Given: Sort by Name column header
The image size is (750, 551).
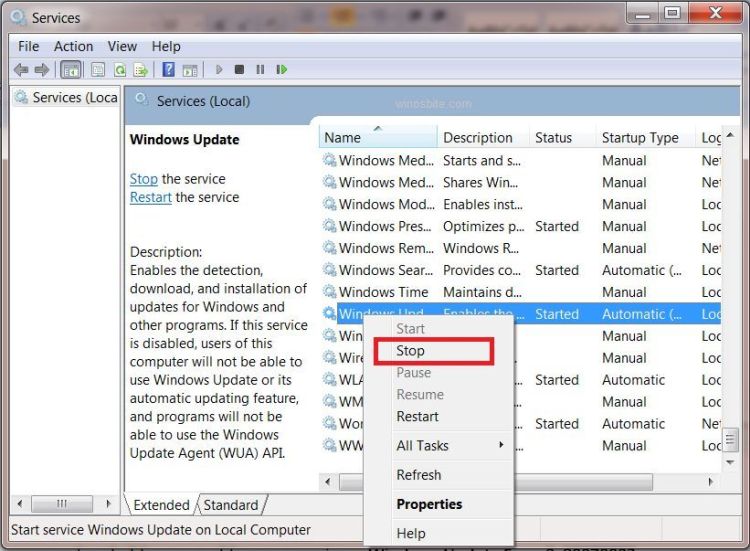Looking at the screenshot, I should click(x=378, y=138).
